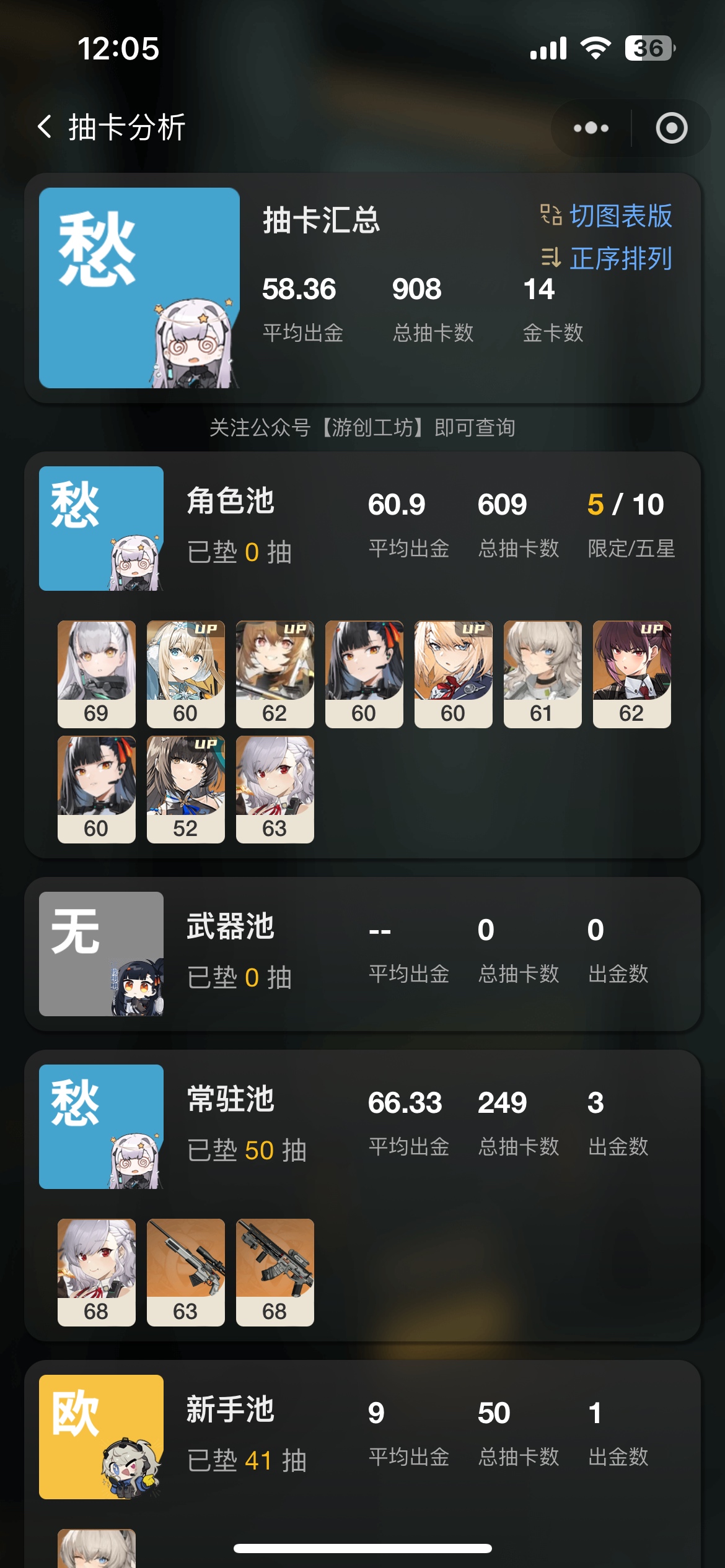Select the character card showing 69 pulls

97,674
